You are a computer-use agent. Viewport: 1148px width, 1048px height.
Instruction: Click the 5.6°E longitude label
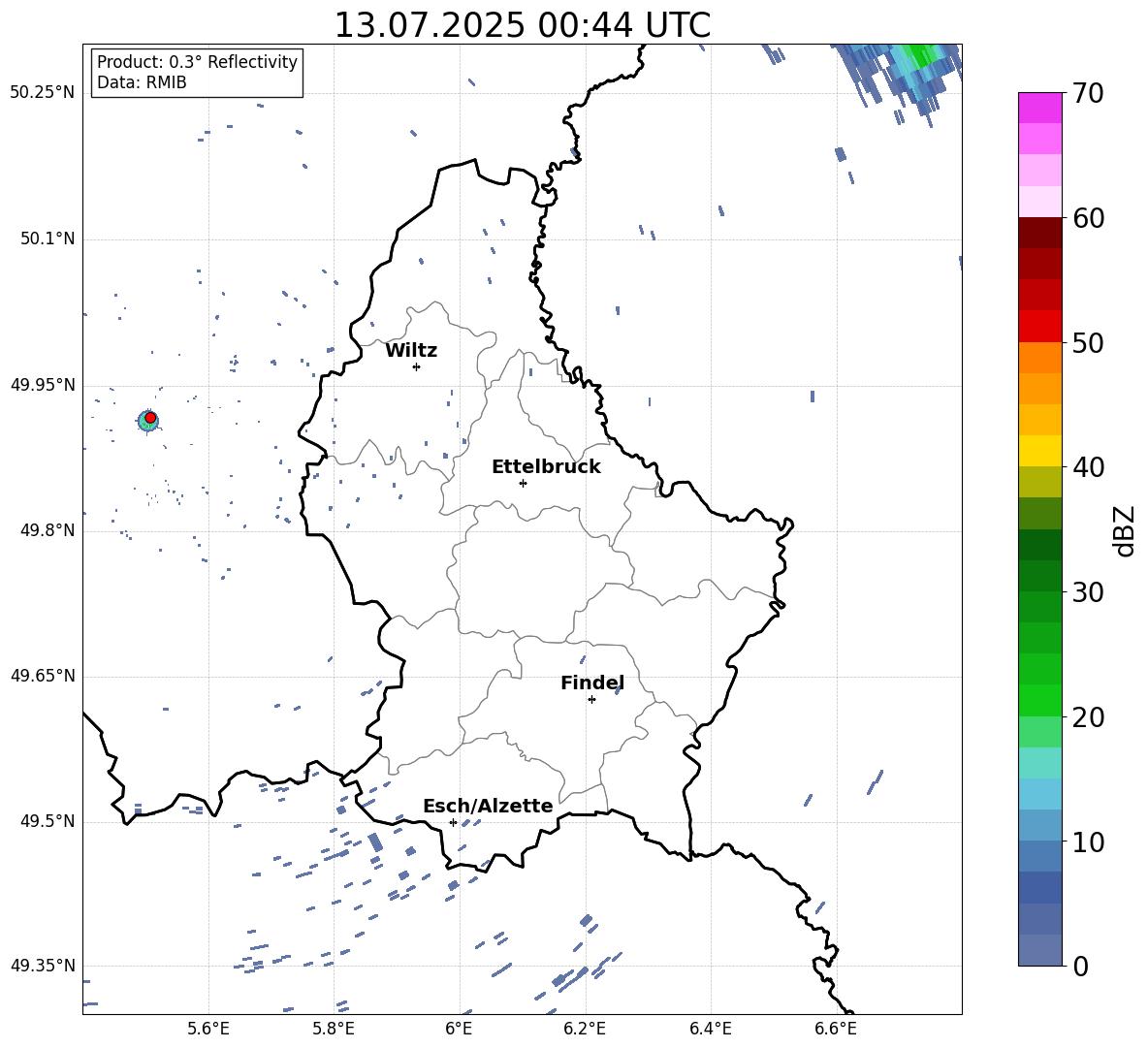(x=208, y=1029)
